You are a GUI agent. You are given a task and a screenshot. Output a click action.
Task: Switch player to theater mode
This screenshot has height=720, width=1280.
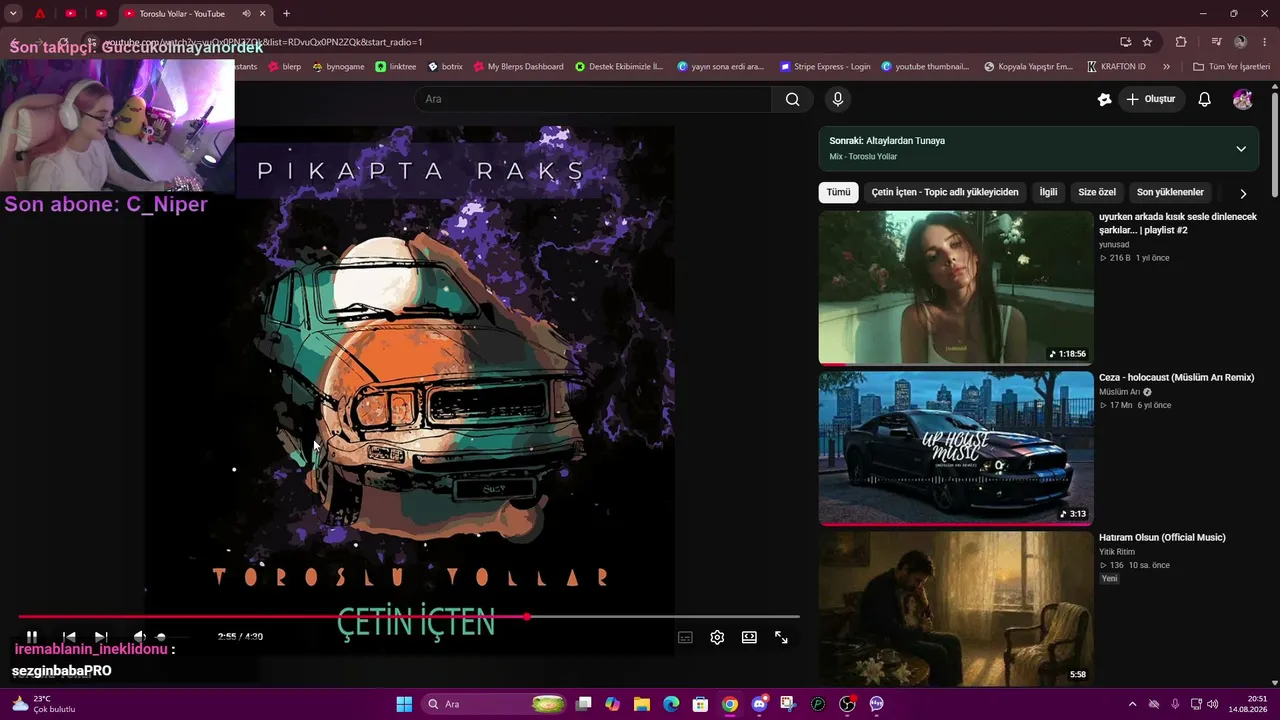tap(749, 637)
